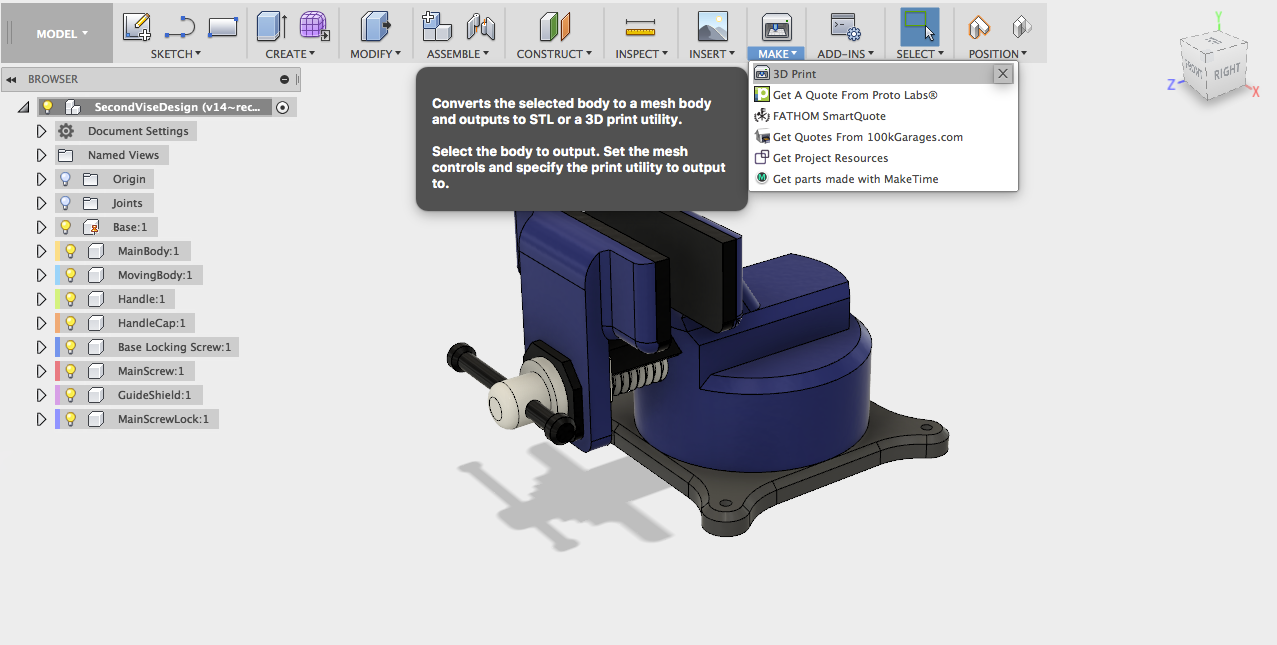Open the ADD-INS menu
The width and height of the screenshot is (1277, 645).
pyautogui.click(x=845, y=53)
